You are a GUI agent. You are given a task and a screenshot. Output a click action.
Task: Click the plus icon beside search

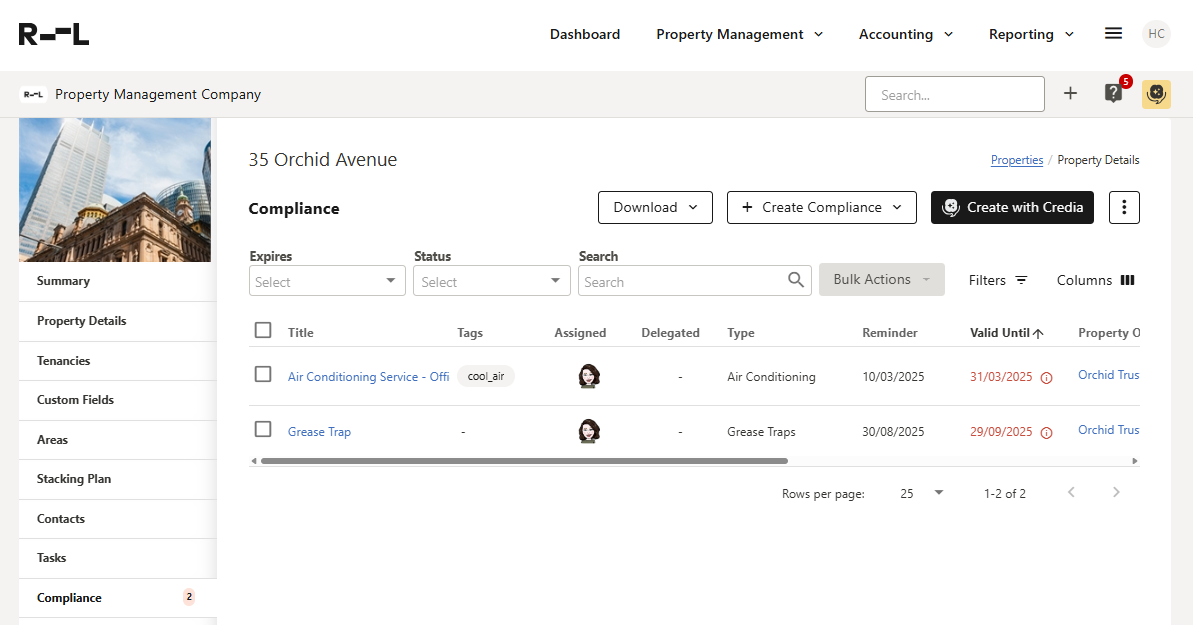point(1070,93)
